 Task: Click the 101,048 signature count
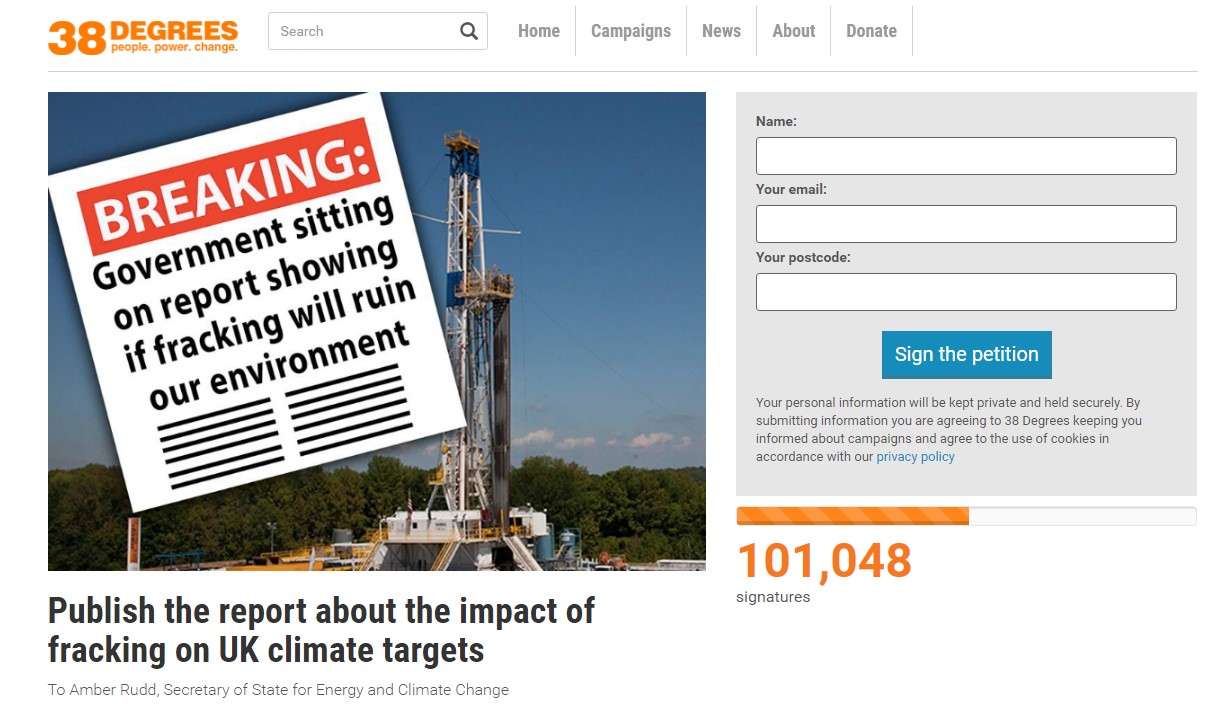tap(823, 561)
